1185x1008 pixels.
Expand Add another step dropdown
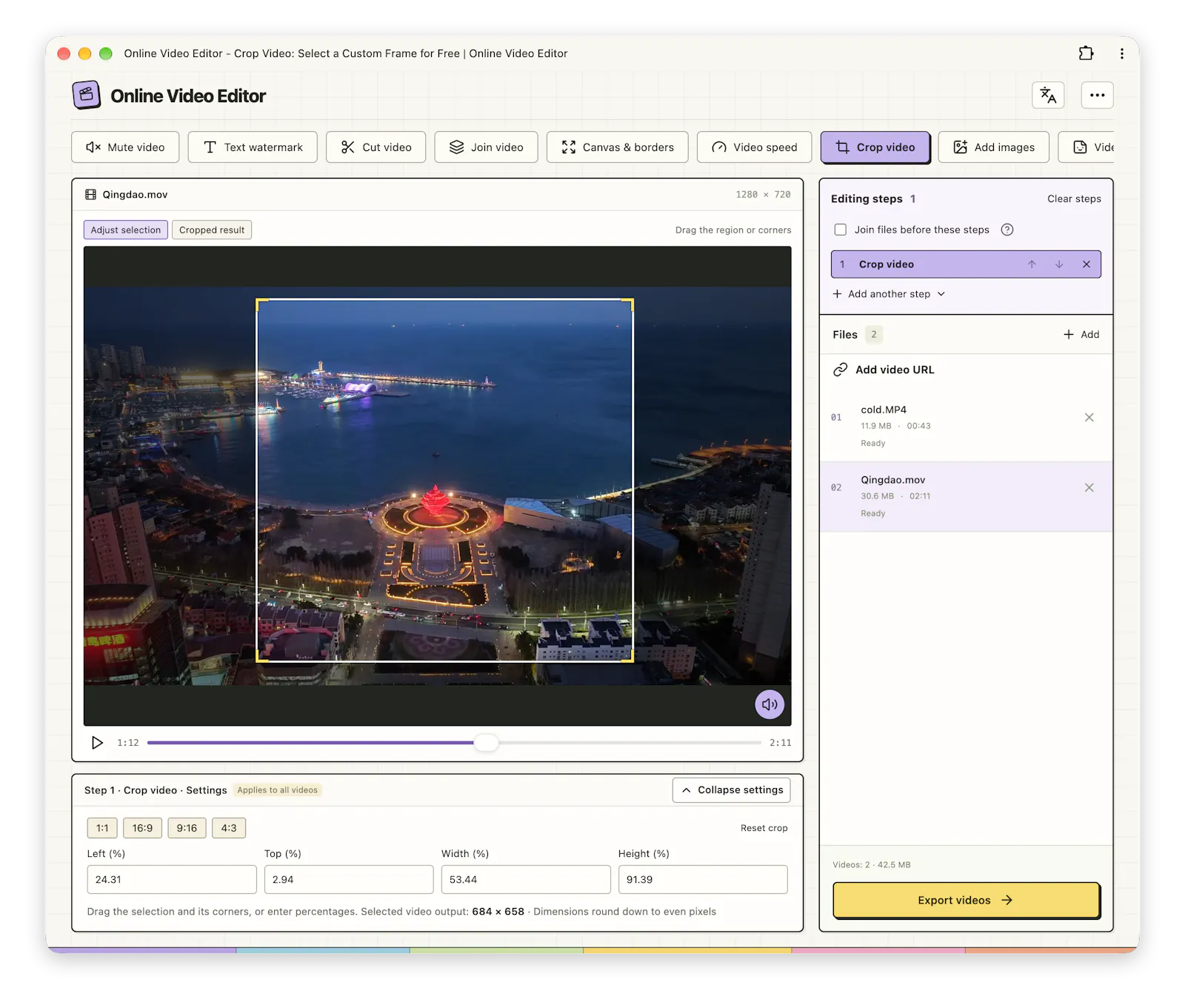[889, 294]
